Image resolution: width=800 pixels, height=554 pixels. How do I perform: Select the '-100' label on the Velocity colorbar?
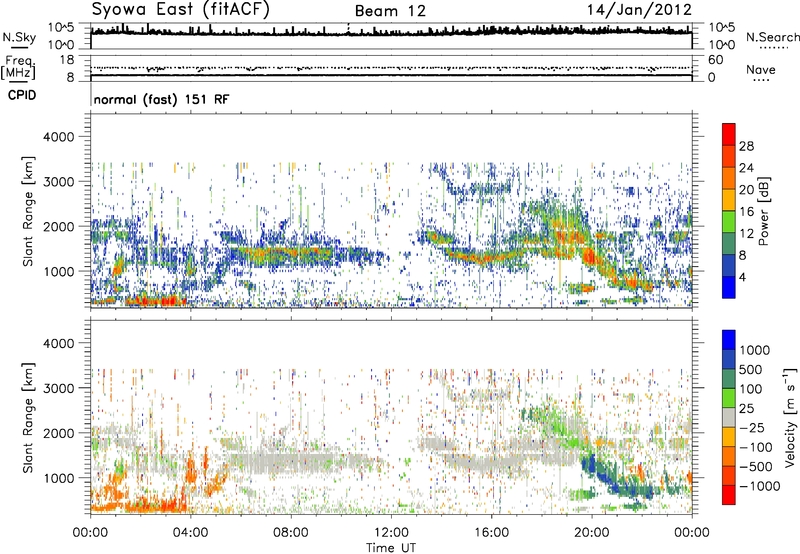[755, 447]
